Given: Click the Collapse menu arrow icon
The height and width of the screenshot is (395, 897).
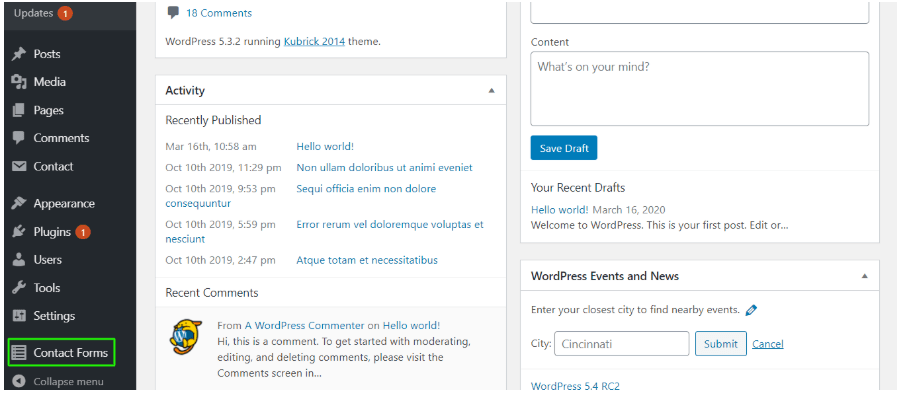Looking at the screenshot, I should (19, 381).
